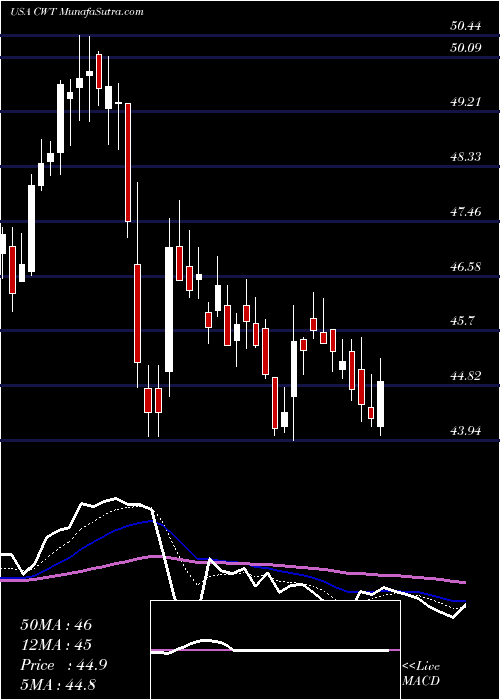
Task: Click the '12MA : 45' readout
Action: coord(56,645)
